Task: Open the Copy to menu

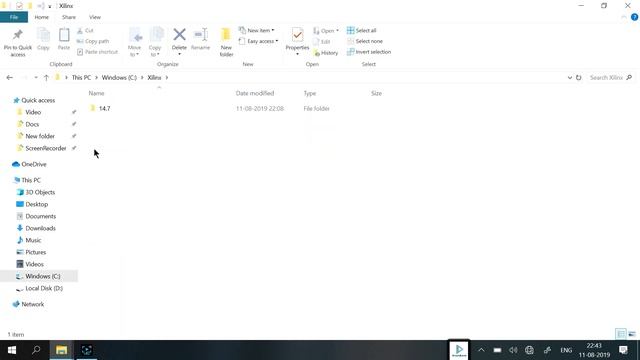Action: [156, 42]
